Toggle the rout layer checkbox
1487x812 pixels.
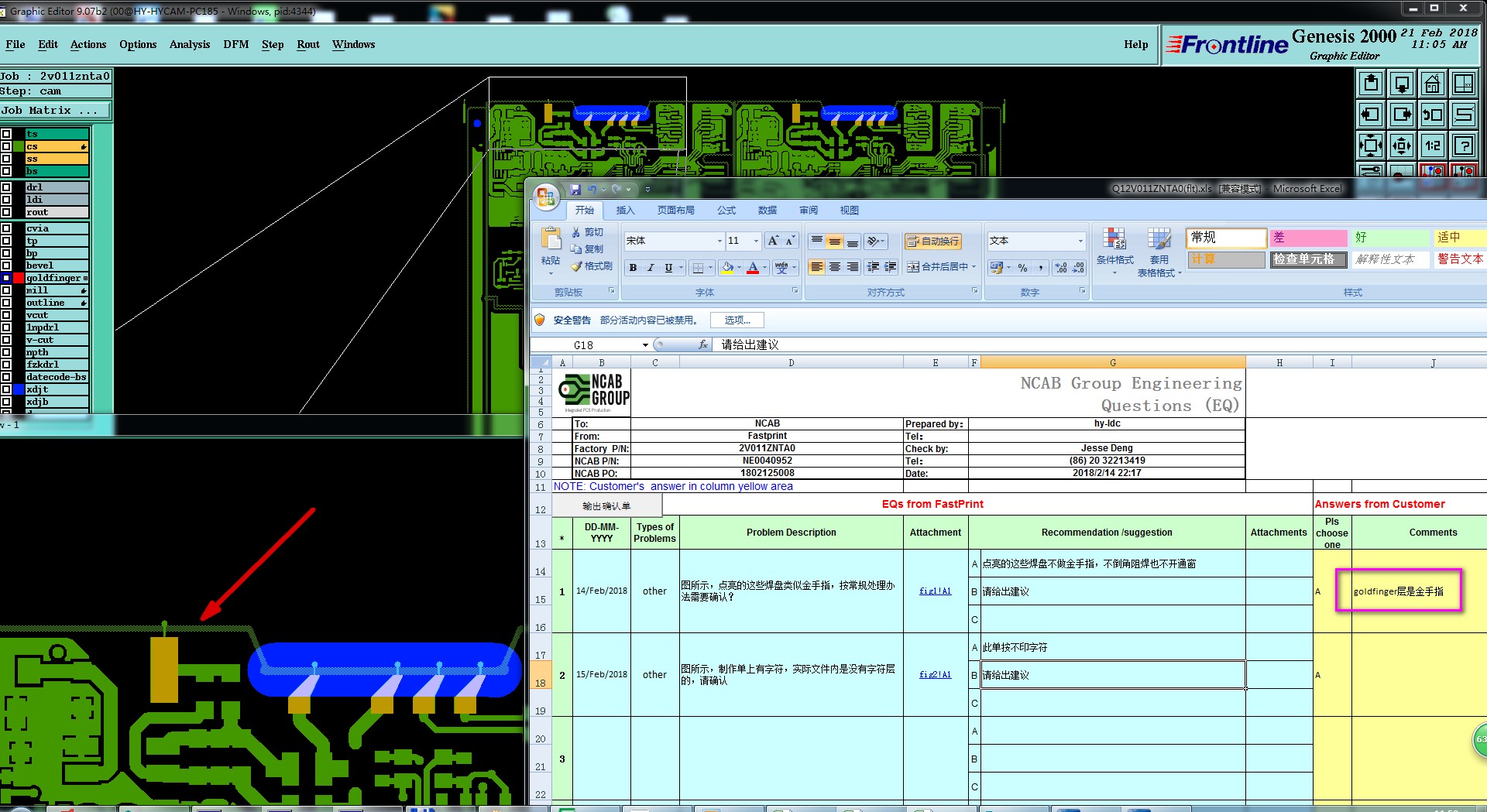(6, 212)
